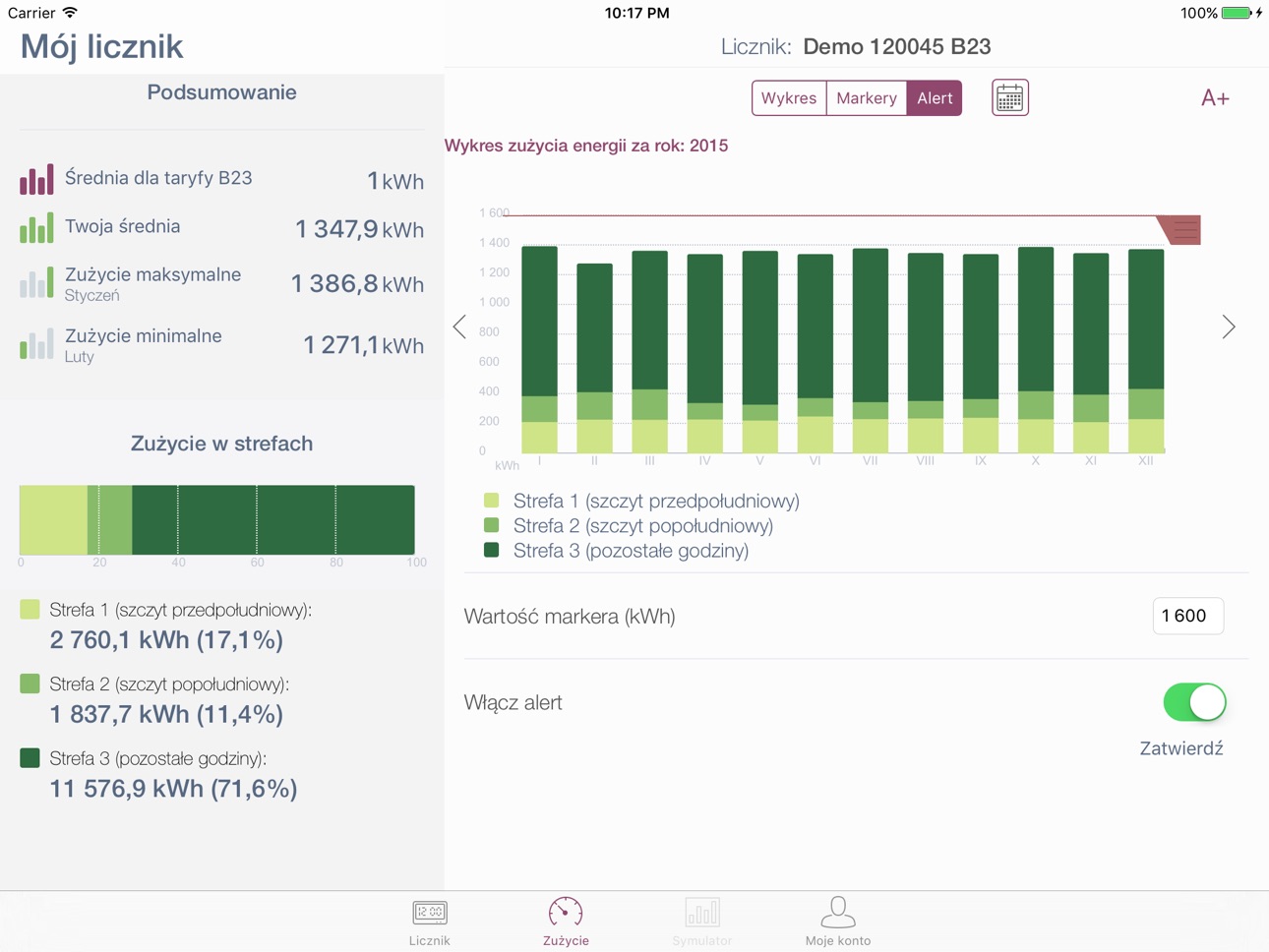This screenshot has height=952, width=1269.
Task: Edit the Wartość markera field showing 1 600
Action: 1188,616
